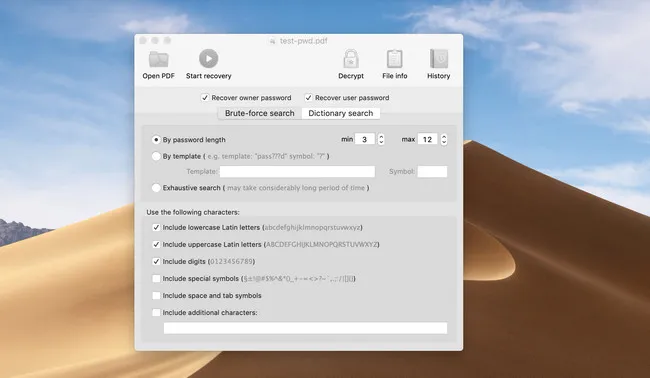This screenshot has width=650, height=378.
Task: Click the min length value field
Action: click(x=365, y=139)
